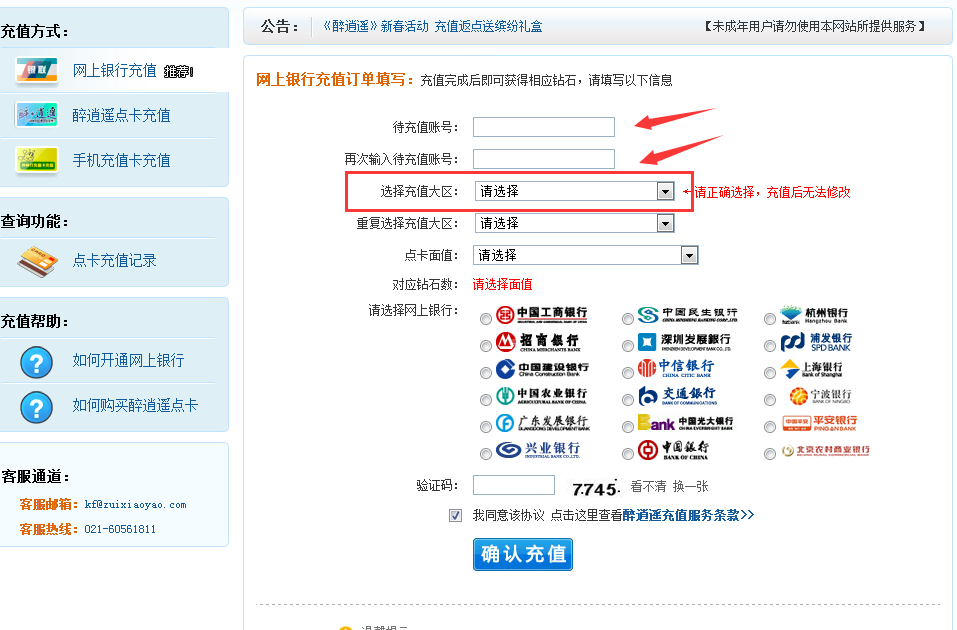
Task: Click the 交通银行 logo
Action: pyautogui.click(x=677, y=396)
